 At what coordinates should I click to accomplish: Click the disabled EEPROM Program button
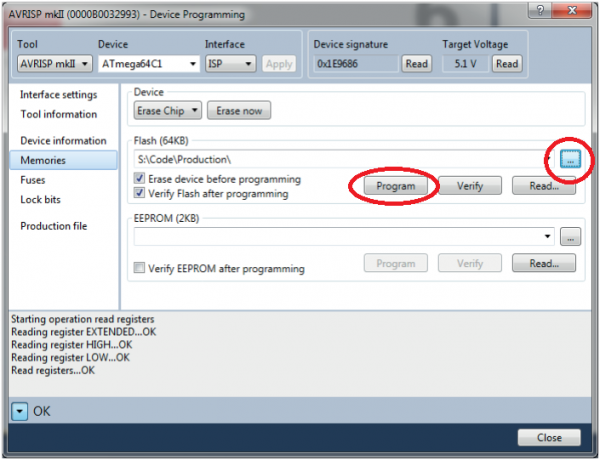[396, 263]
